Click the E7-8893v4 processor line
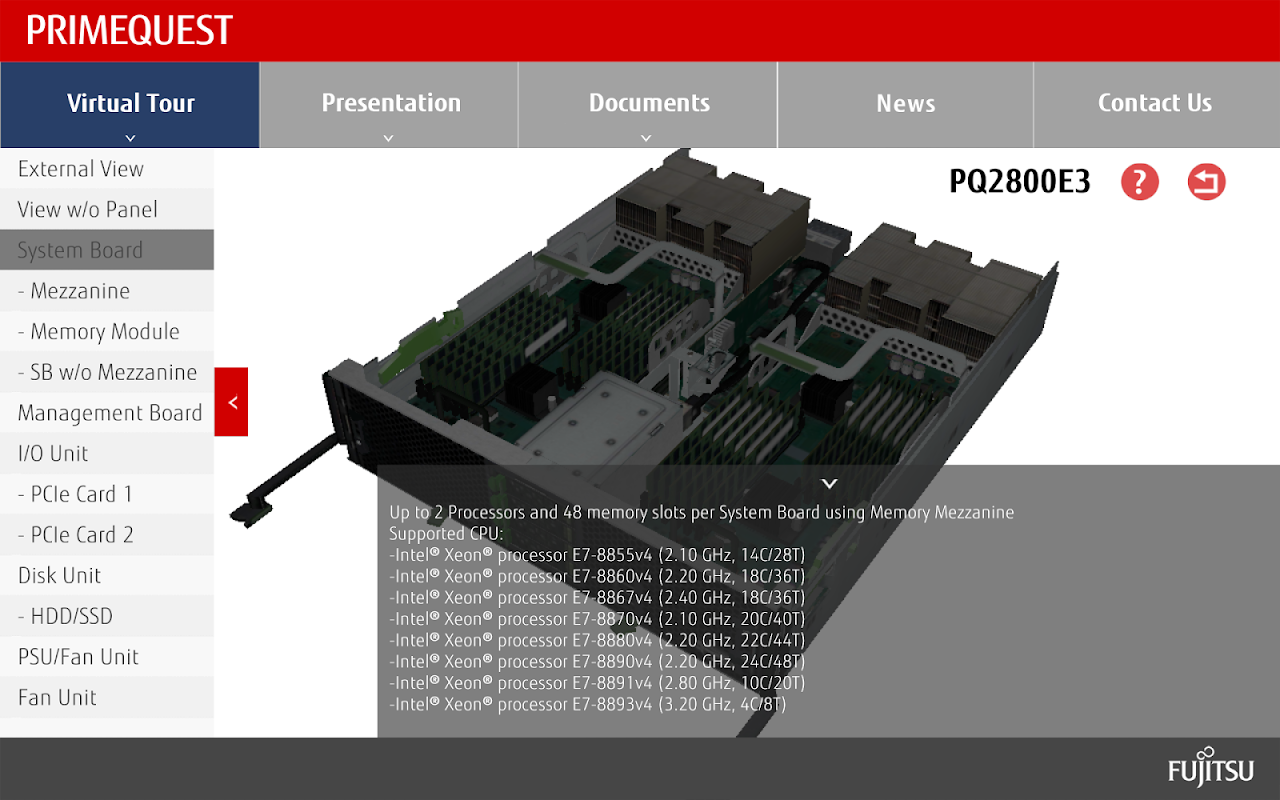The width and height of the screenshot is (1280, 800). [588, 705]
